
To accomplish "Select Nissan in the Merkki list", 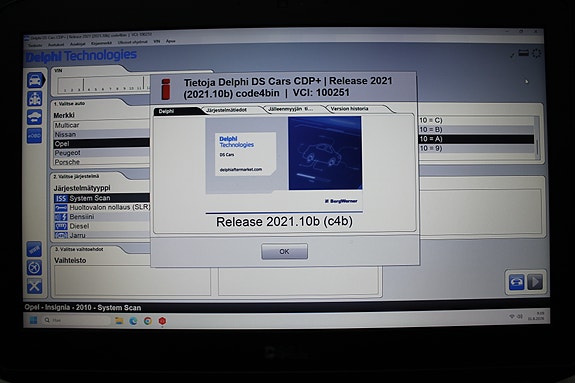I will (101, 134).
